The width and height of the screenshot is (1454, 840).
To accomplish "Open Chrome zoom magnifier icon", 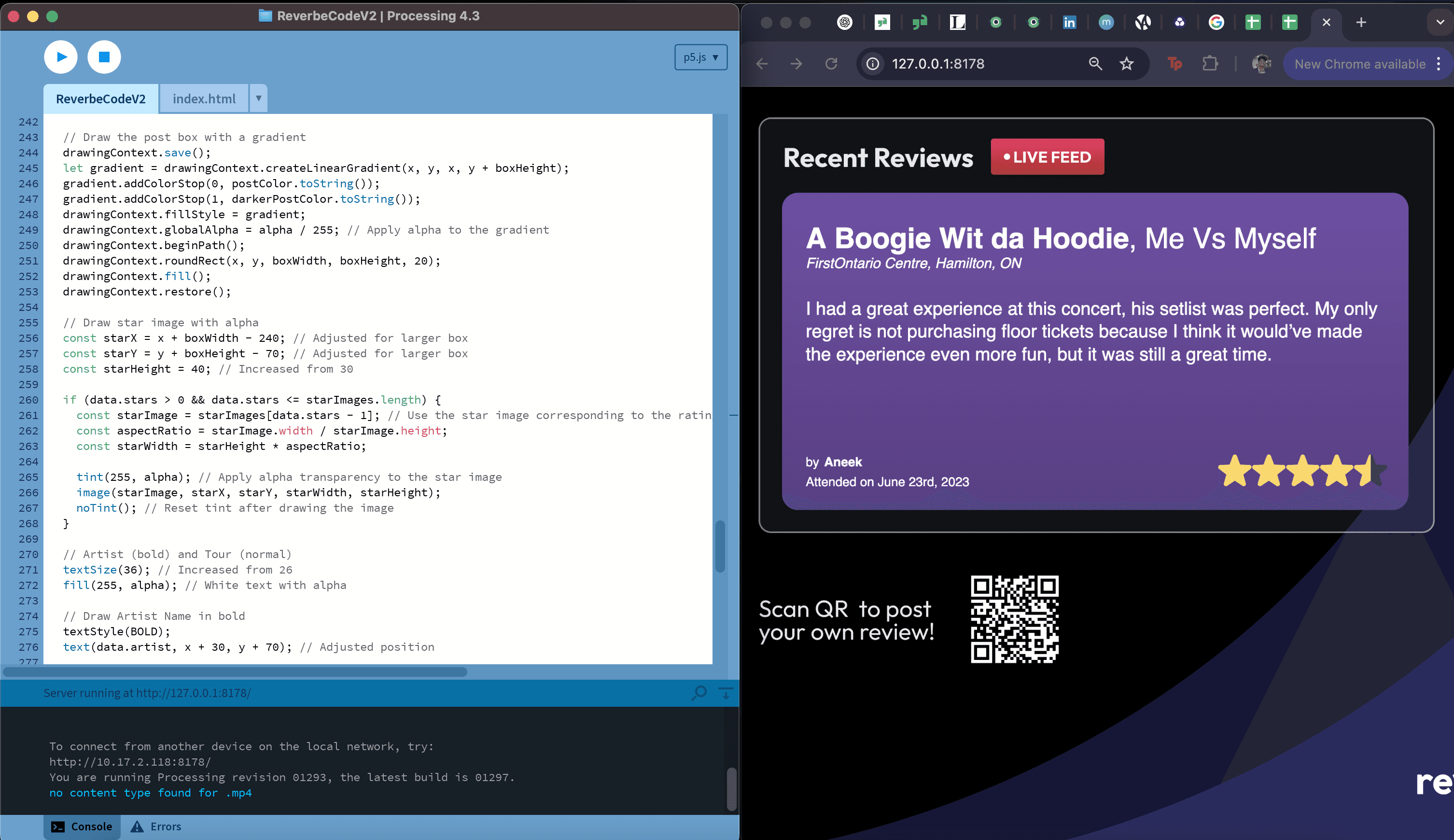I will [x=1095, y=63].
